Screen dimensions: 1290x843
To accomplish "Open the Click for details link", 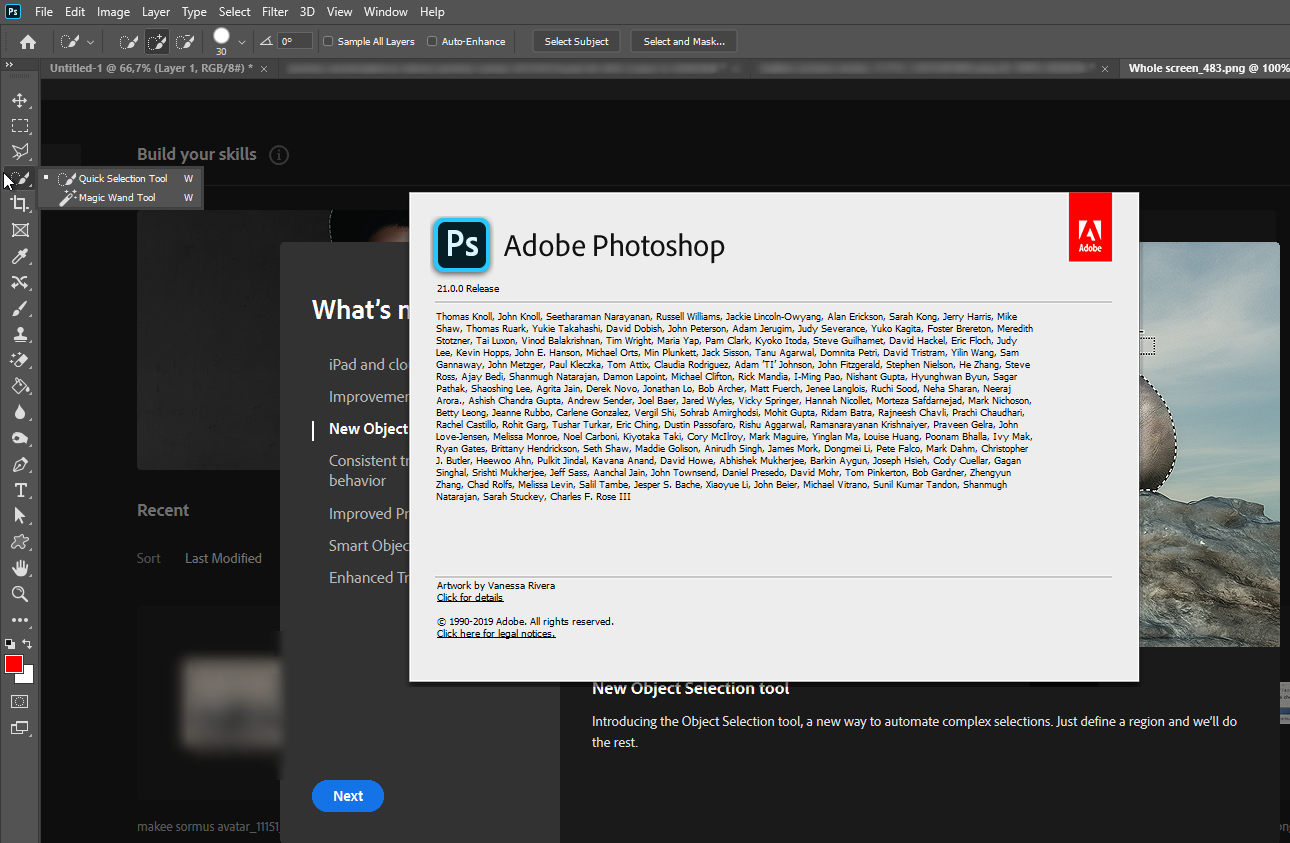I will (470, 598).
